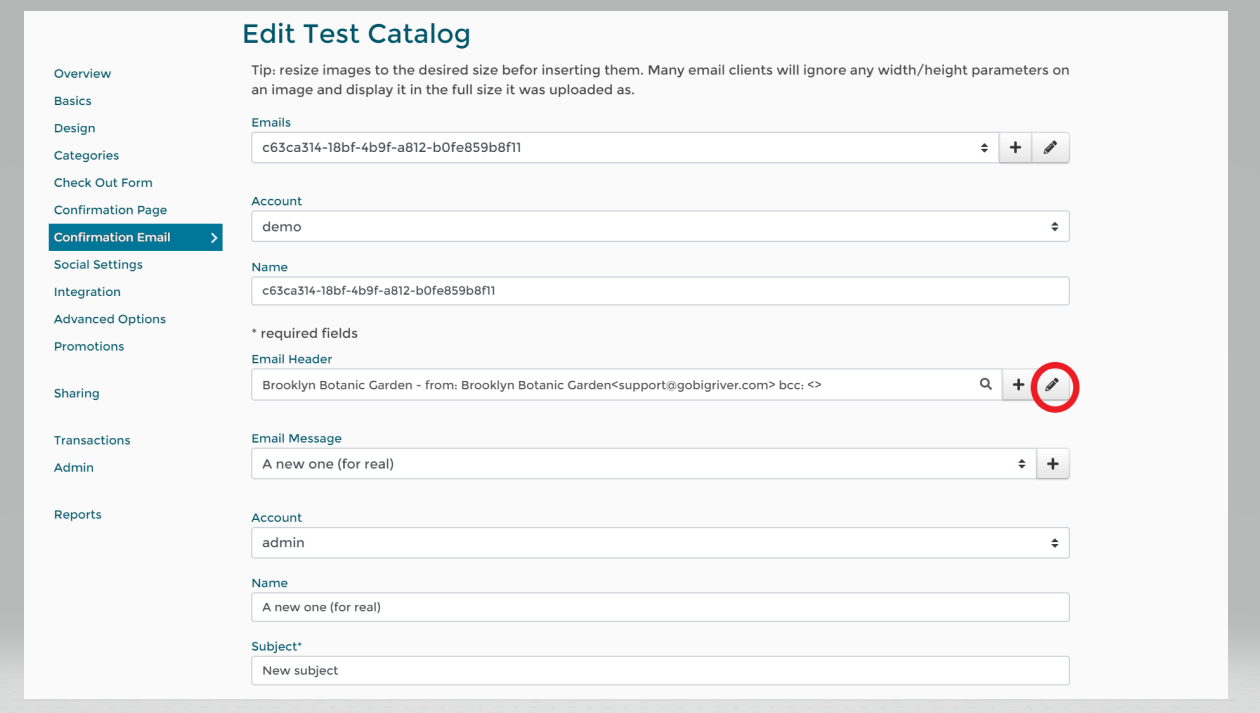The height and width of the screenshot is (713, 1260).
Task: Go to Overview in the sidebar
Action: click(83, 74)
